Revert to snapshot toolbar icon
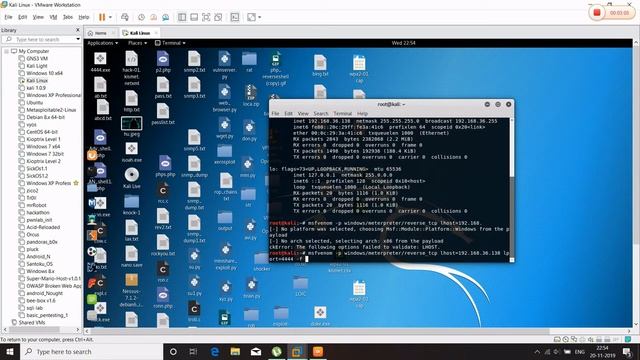Image resolution: width=640 pixels, height=360 pixels. coord(153,17)
